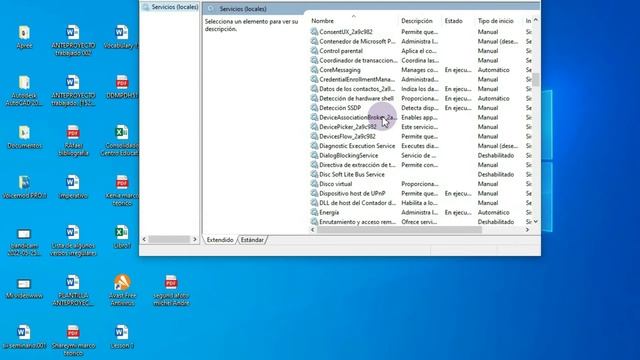This screenshot has height=360, width=640.
Task: Select the Detección de hardware shell service
Action: [356, 98]
